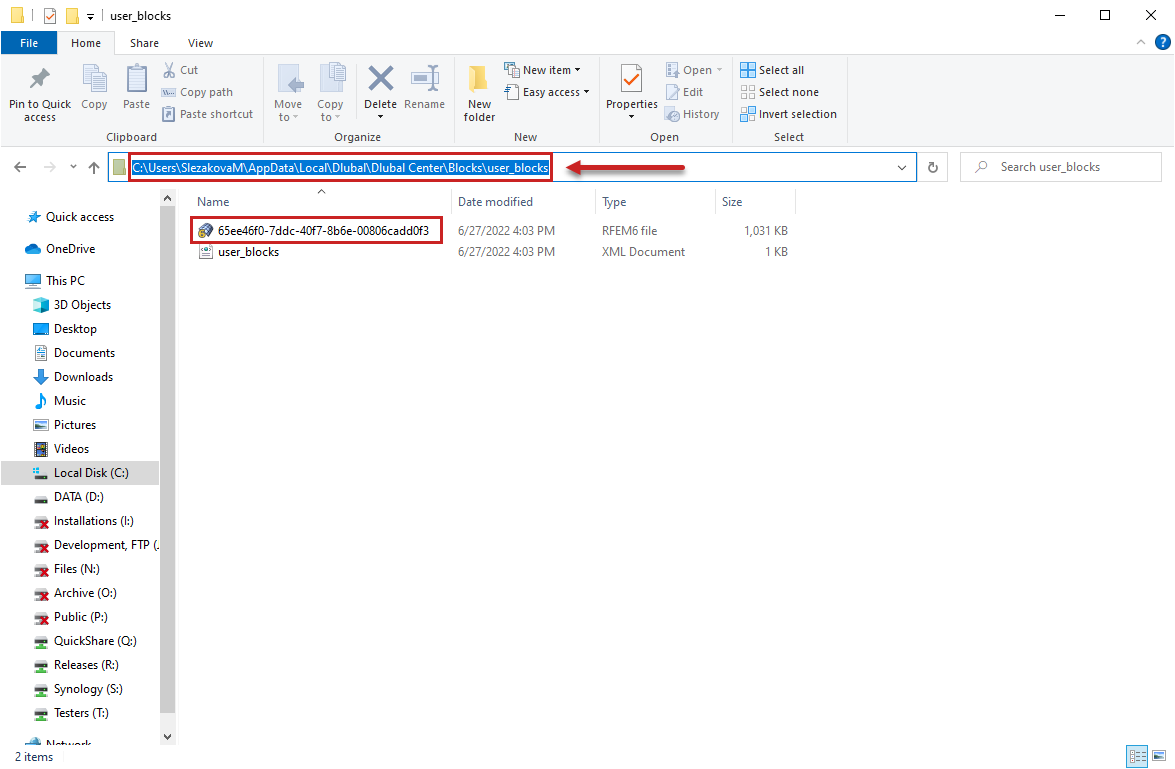This screenshot has width=1175, height=769.
Task: Click Invert selection
Action: [x=788, y=113]
